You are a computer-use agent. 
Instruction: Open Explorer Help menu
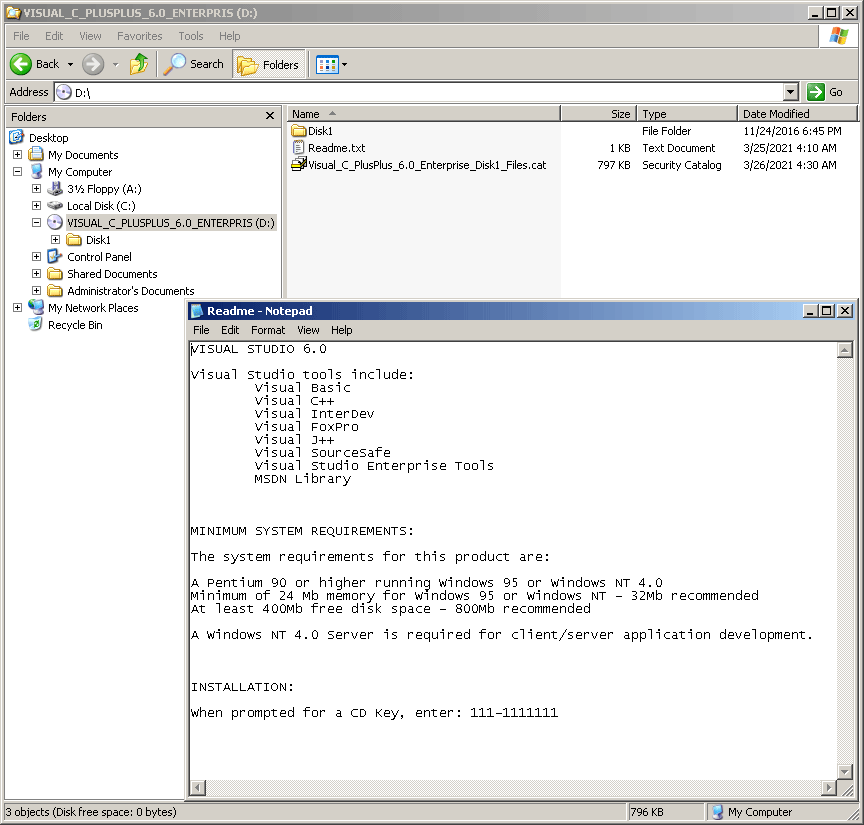coord(230,36)
